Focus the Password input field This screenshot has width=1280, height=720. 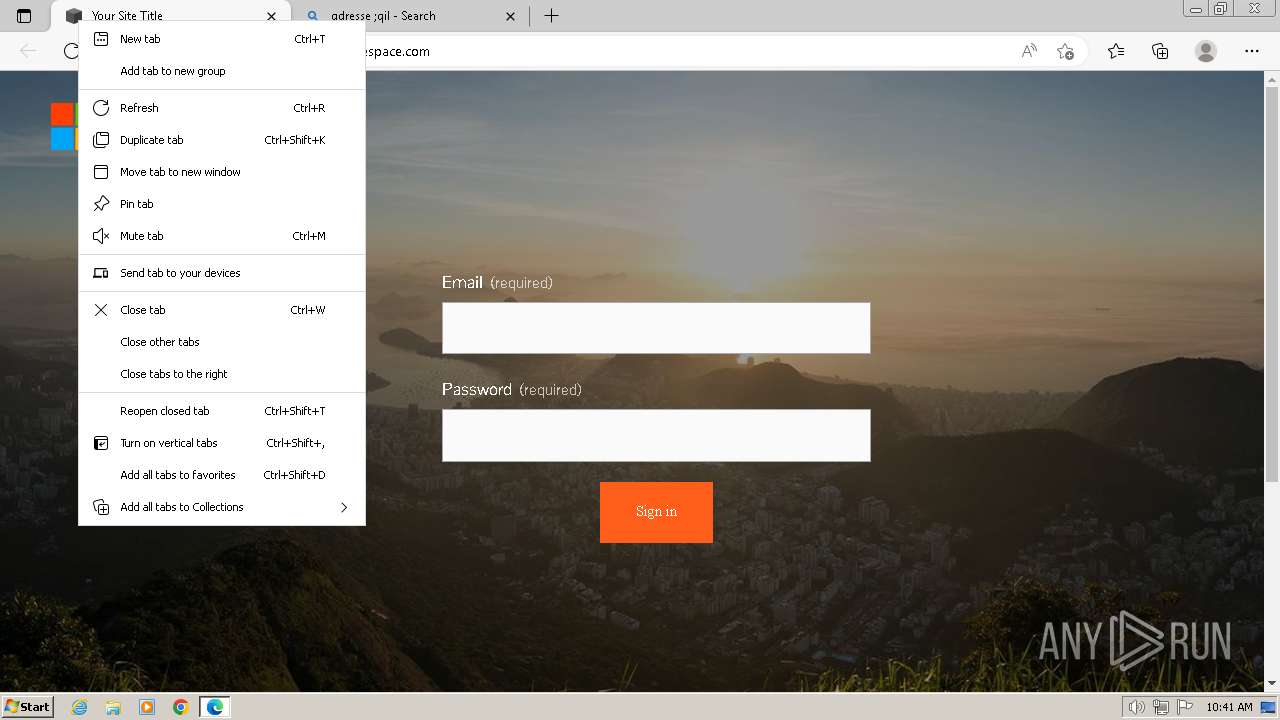[656, 435]
